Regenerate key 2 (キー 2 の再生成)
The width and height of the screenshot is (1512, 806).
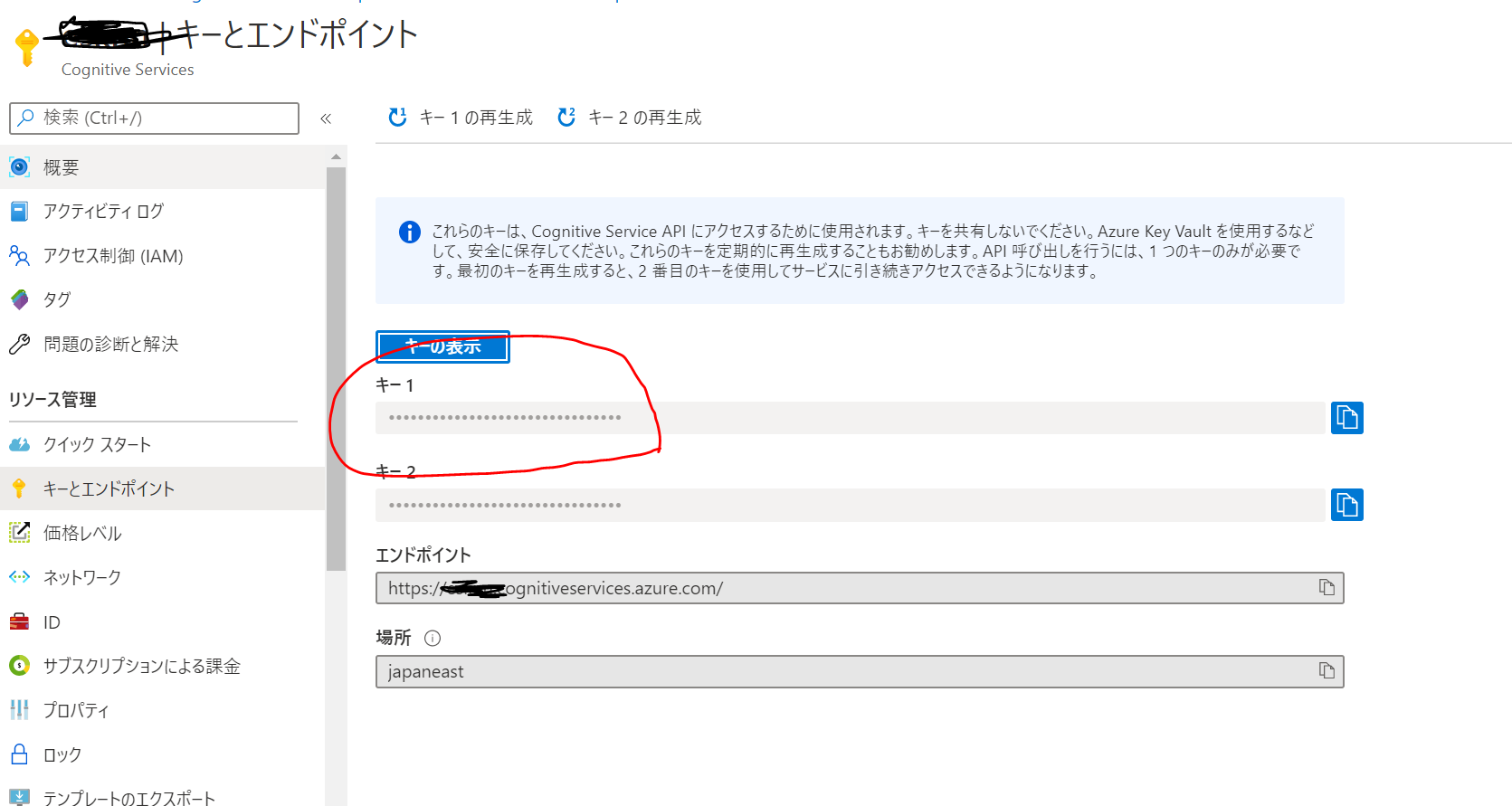point(630,118)
